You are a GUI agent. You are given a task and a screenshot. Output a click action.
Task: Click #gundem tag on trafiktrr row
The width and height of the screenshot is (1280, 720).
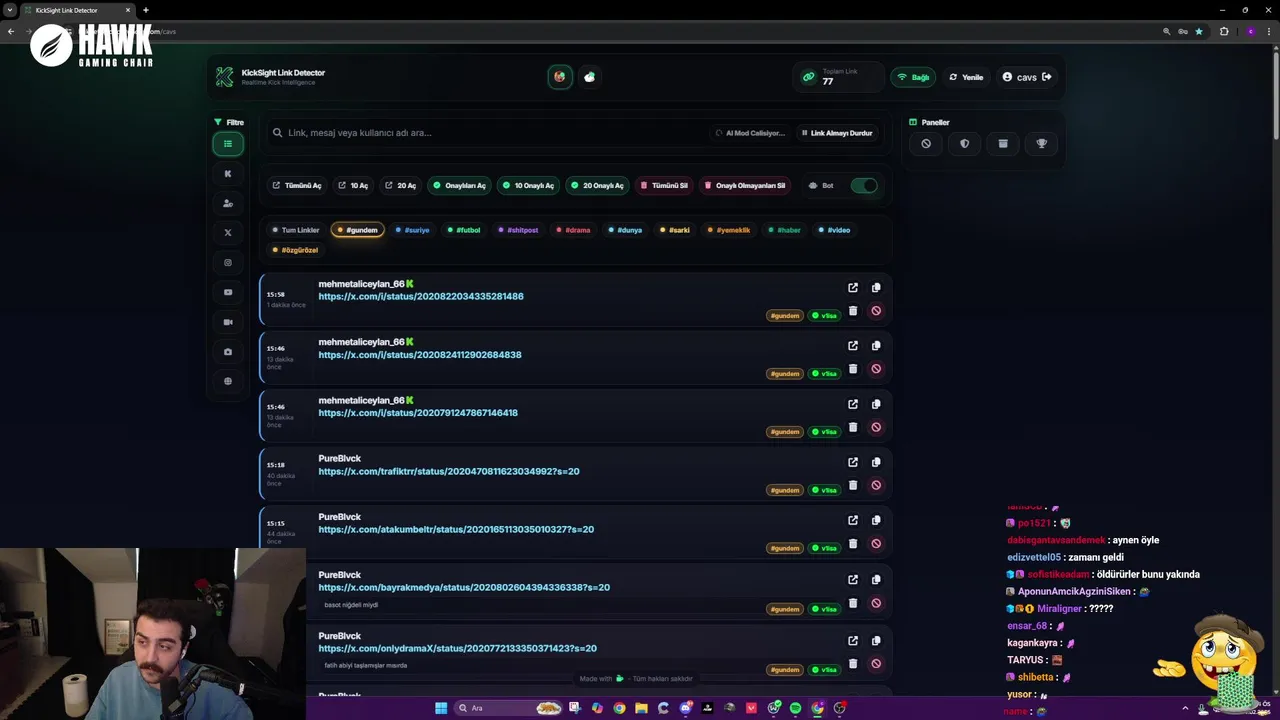(x=785, y=490)
